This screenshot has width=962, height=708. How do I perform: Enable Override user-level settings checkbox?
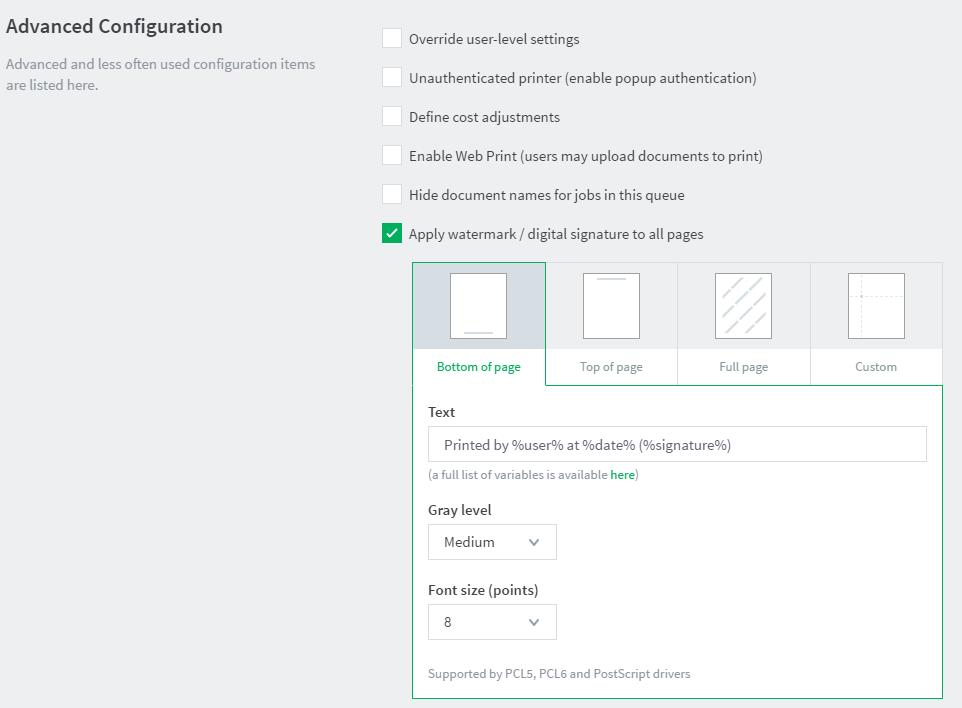[392, 38]
